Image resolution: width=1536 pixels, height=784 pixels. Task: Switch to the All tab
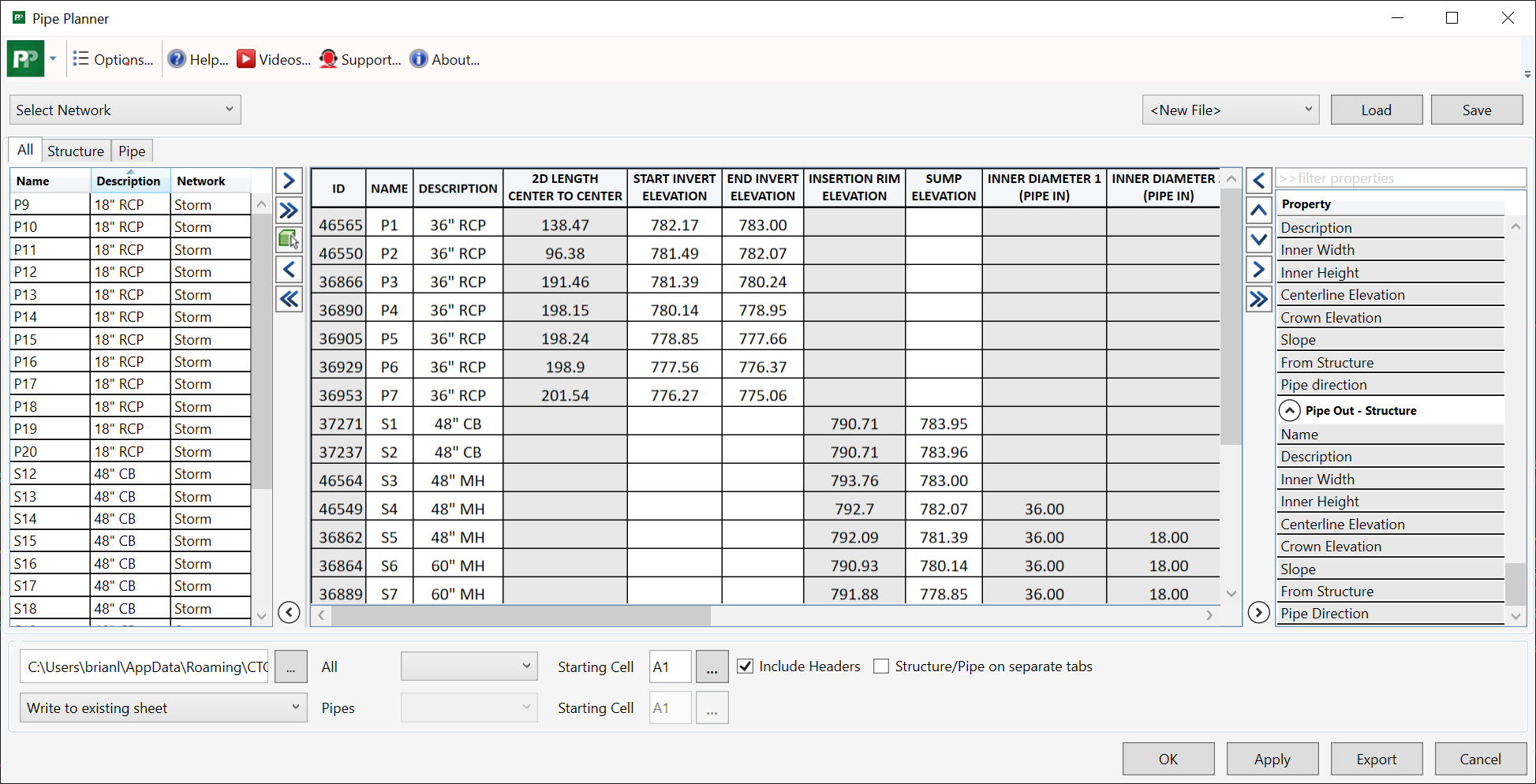pos(25,150)
